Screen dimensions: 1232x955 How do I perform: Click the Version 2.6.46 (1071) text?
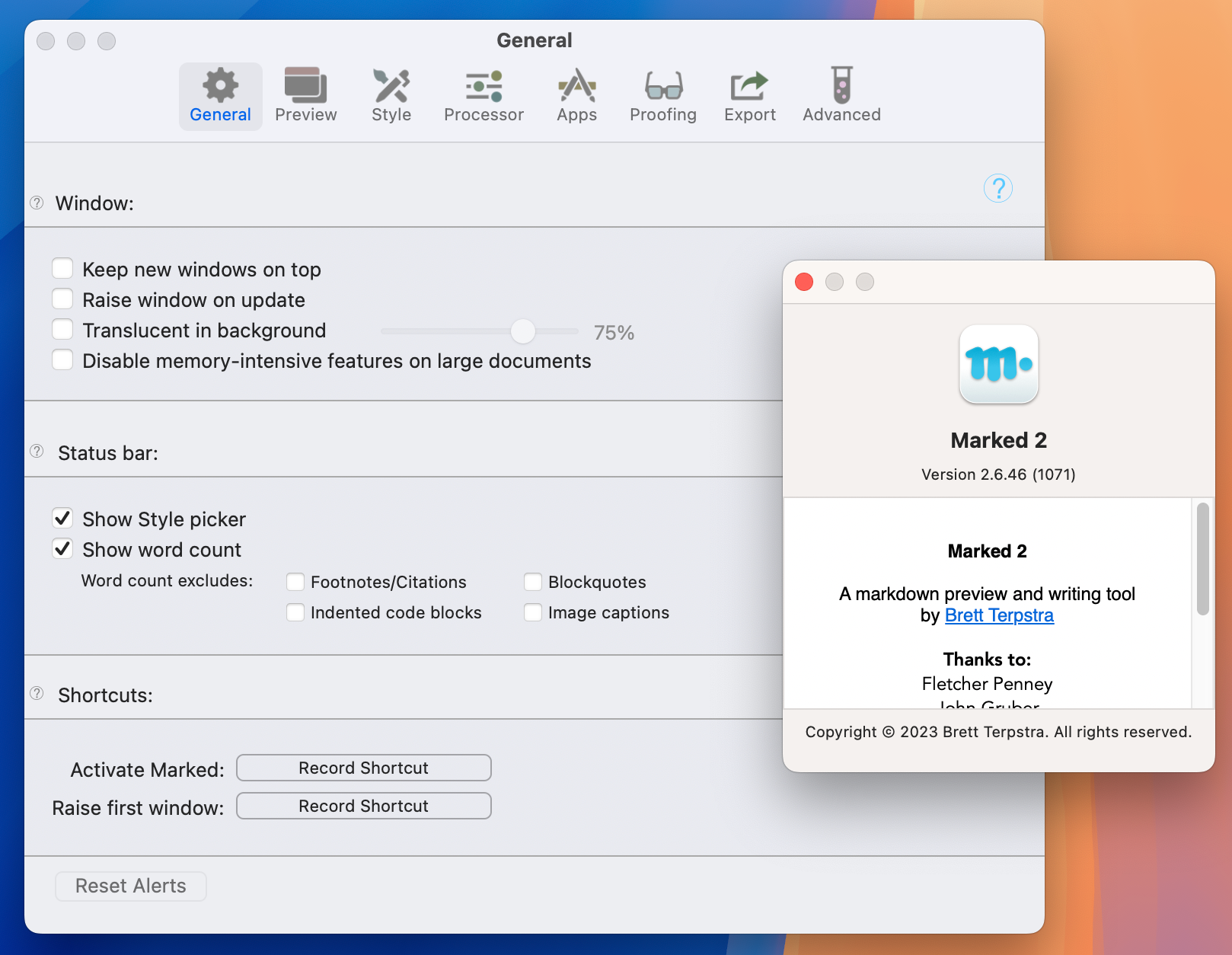click(998, 474)
